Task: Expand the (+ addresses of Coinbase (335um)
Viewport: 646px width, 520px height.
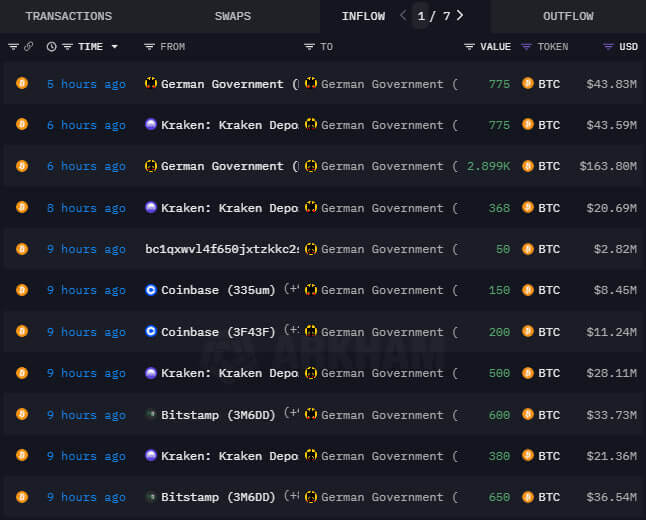Action: coord(292,289)
